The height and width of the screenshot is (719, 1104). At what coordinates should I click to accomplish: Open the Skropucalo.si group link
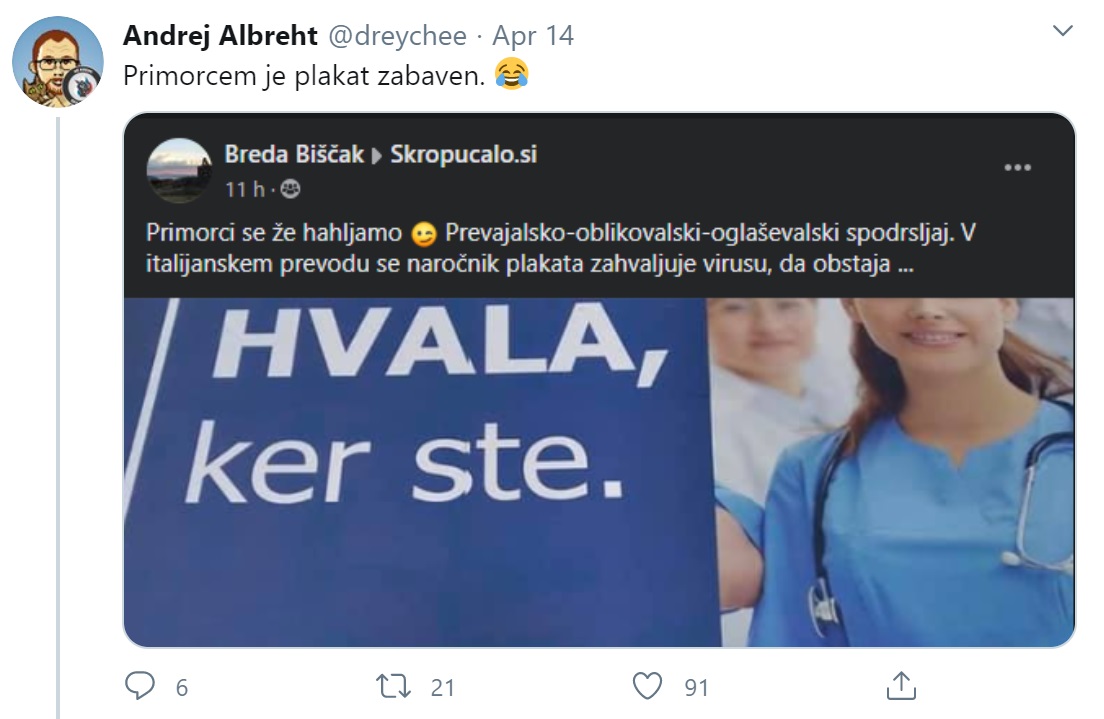click(463, 154)
